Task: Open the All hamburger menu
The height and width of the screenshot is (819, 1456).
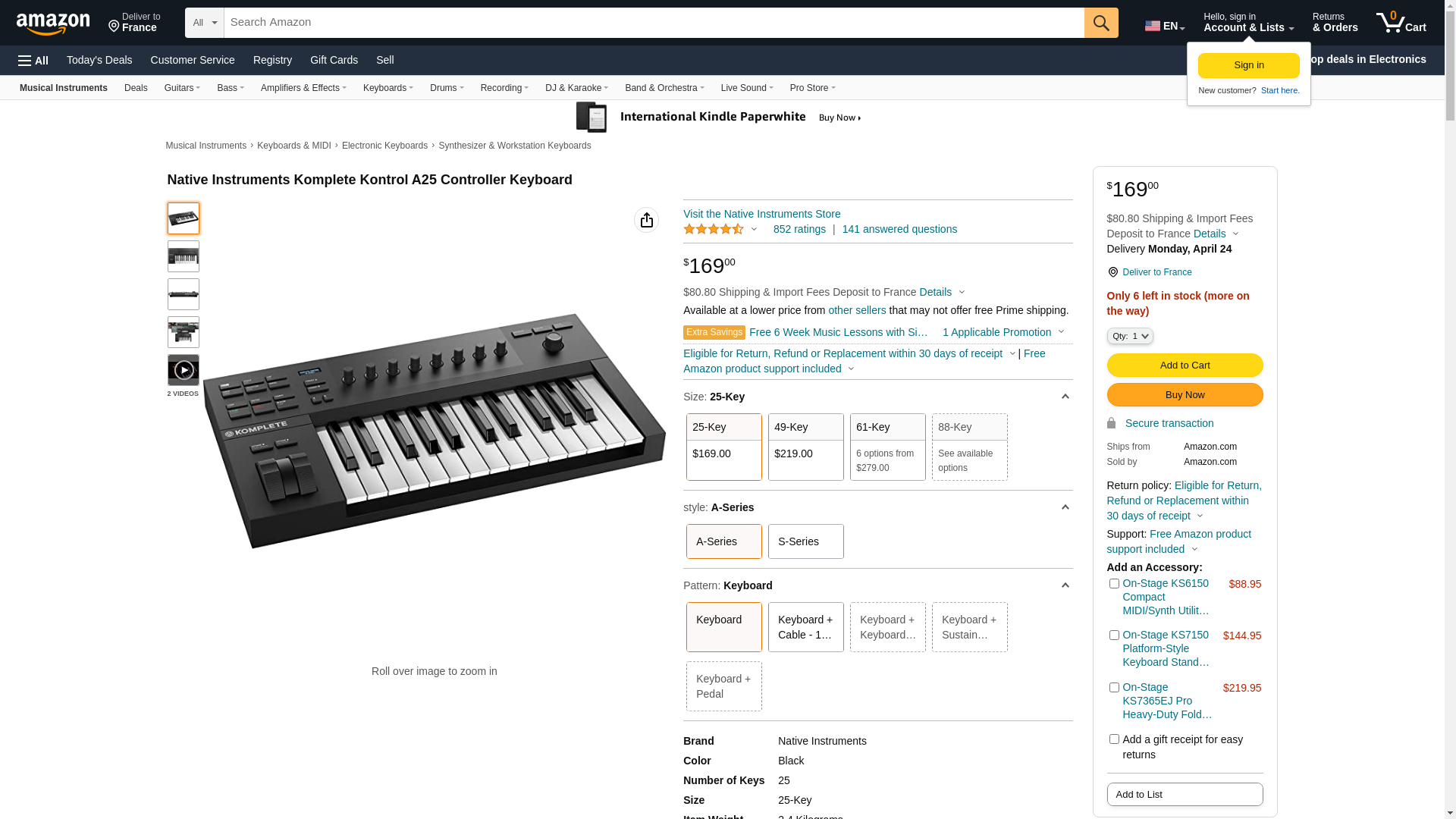Action: [33, 60]
